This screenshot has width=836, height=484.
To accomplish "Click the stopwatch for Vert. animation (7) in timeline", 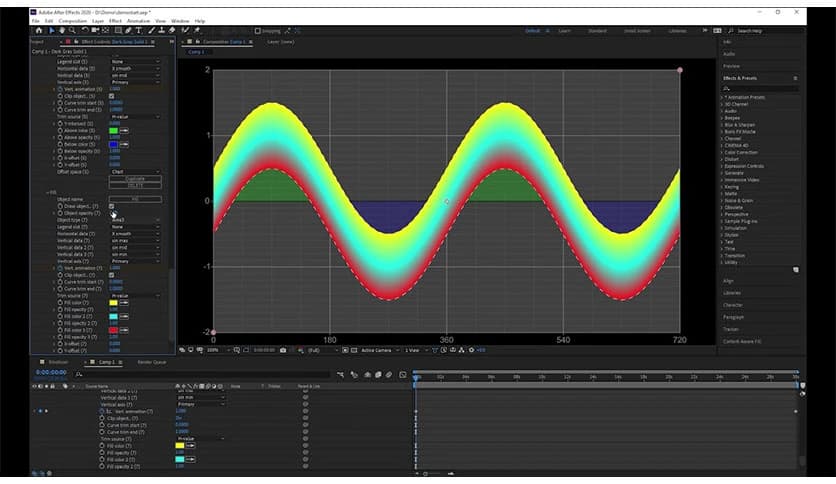I will (102, 412).
